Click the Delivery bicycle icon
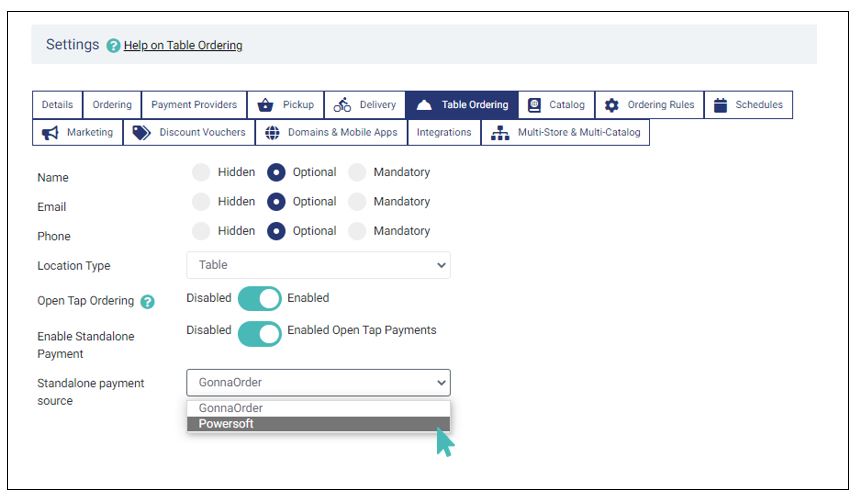 [x=343, y=105]
